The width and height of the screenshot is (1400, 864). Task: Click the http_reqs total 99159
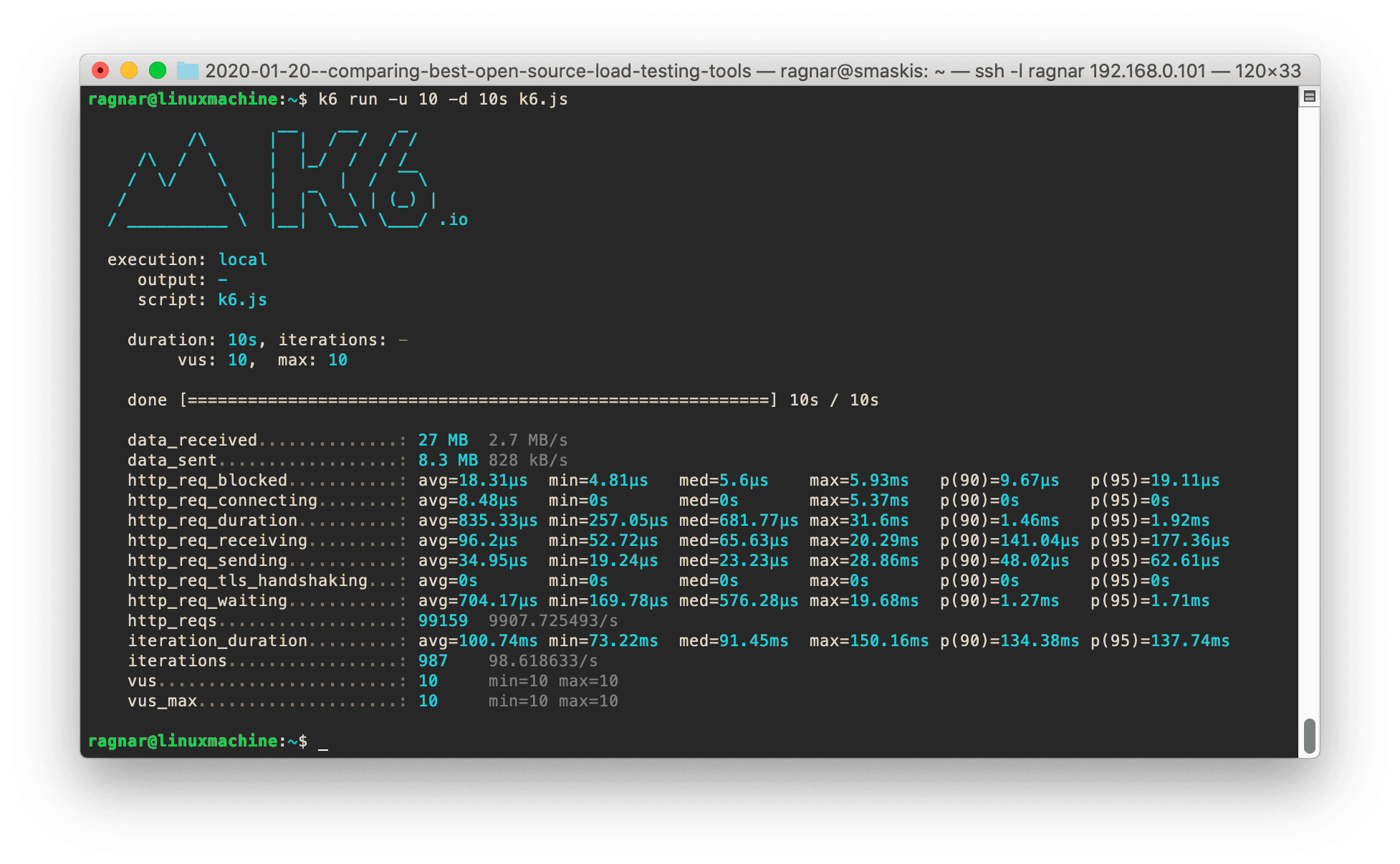pyautogui.click(x=443, y=620)
